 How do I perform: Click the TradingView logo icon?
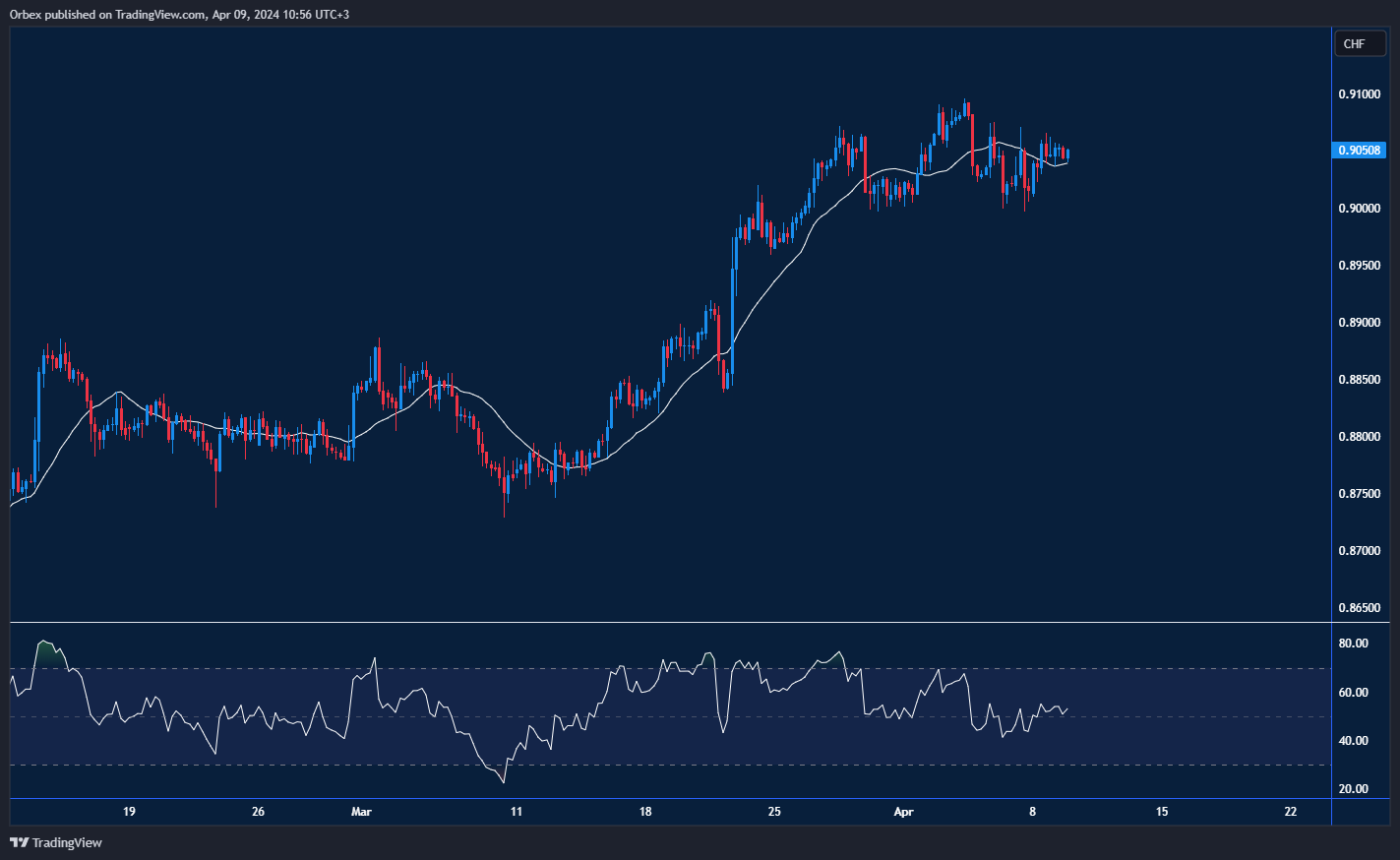[x=19, y=842]
